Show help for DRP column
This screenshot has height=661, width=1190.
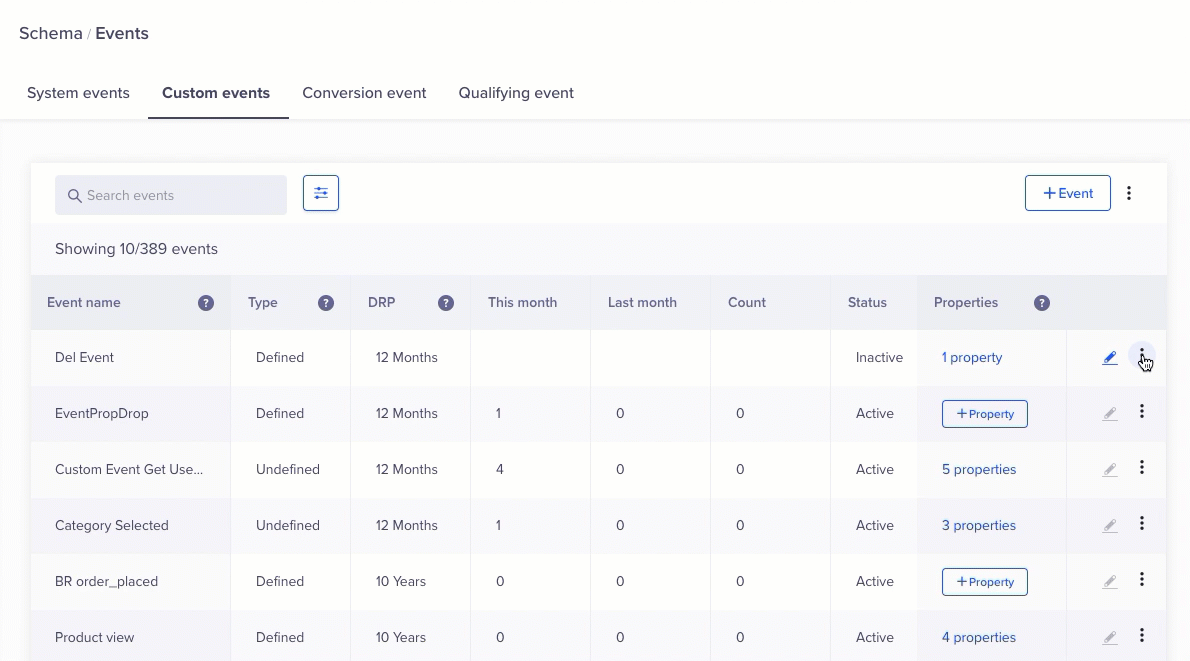point(445,303)
